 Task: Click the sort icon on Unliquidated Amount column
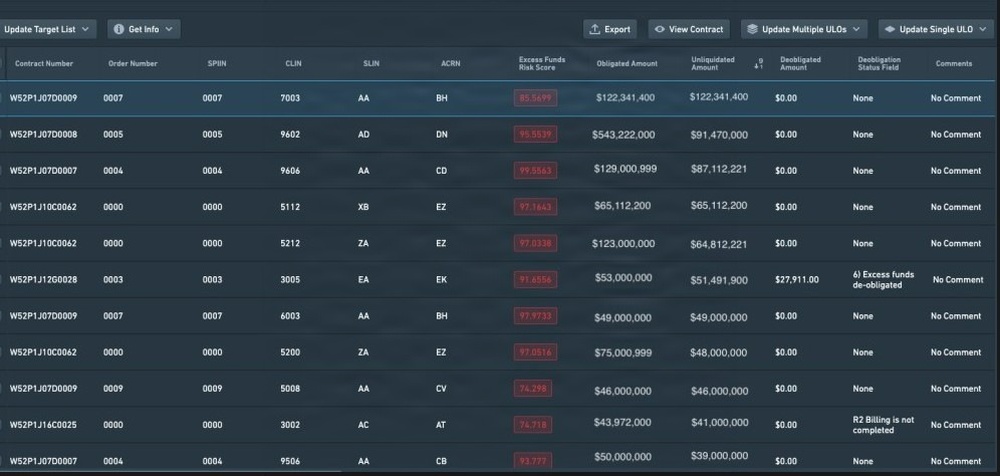point(758,64)
